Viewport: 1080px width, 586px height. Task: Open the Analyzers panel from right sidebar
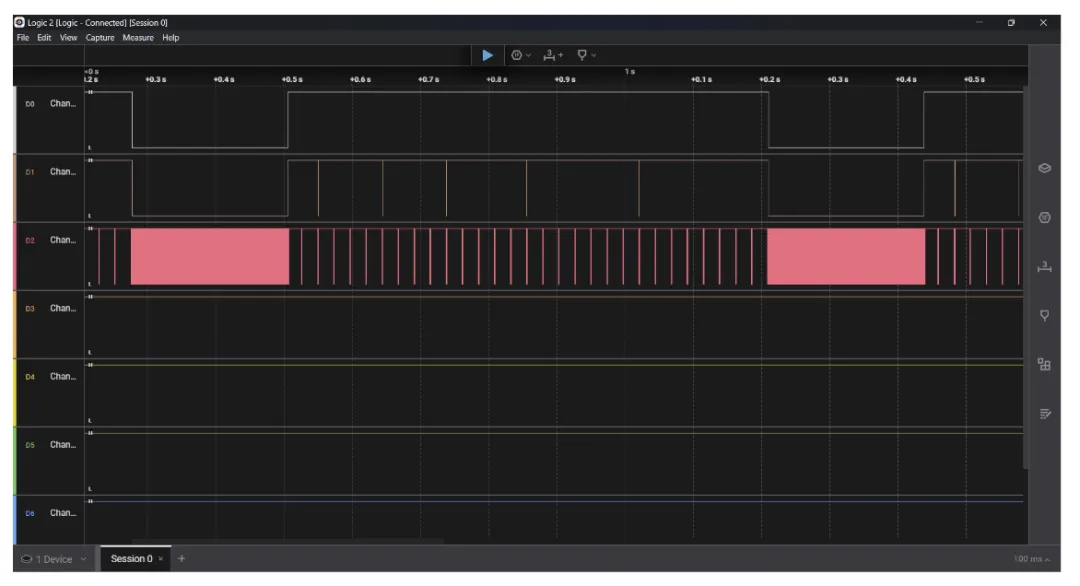tap(1044, 218)
